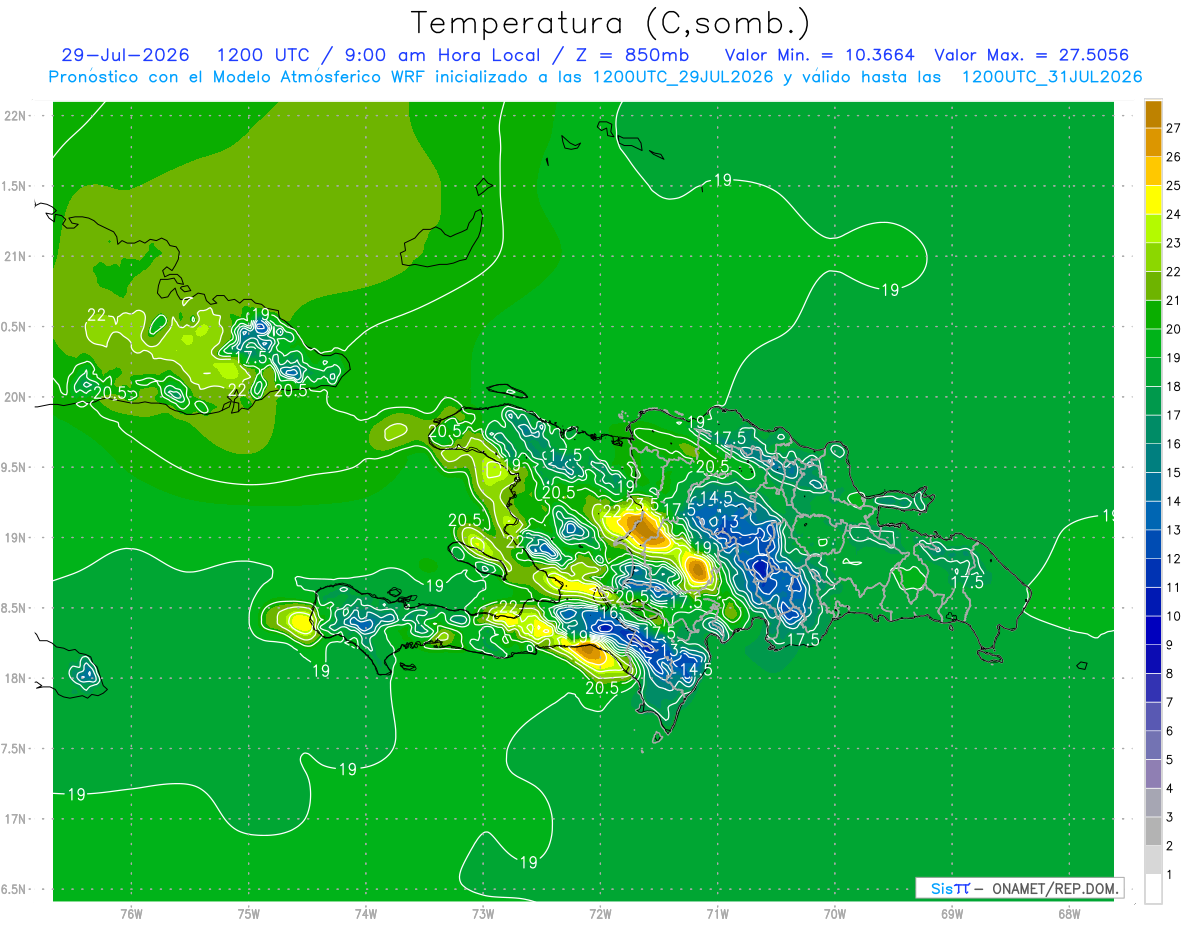This screenshot has width=1200, height=927.
Task: Click the number 25 on the colorbar
Action: coord(1174,186)
